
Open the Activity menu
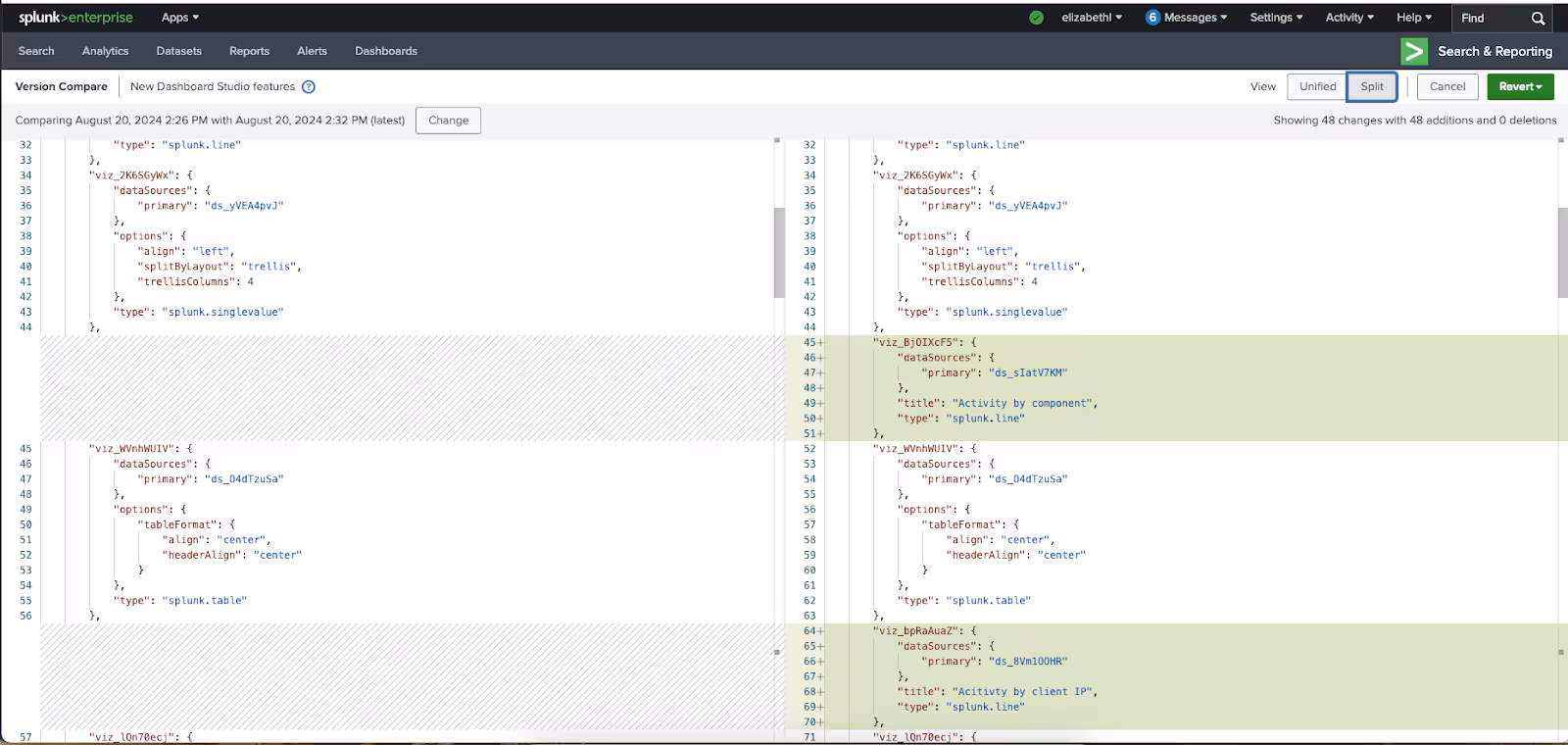tap(1349, 18)
